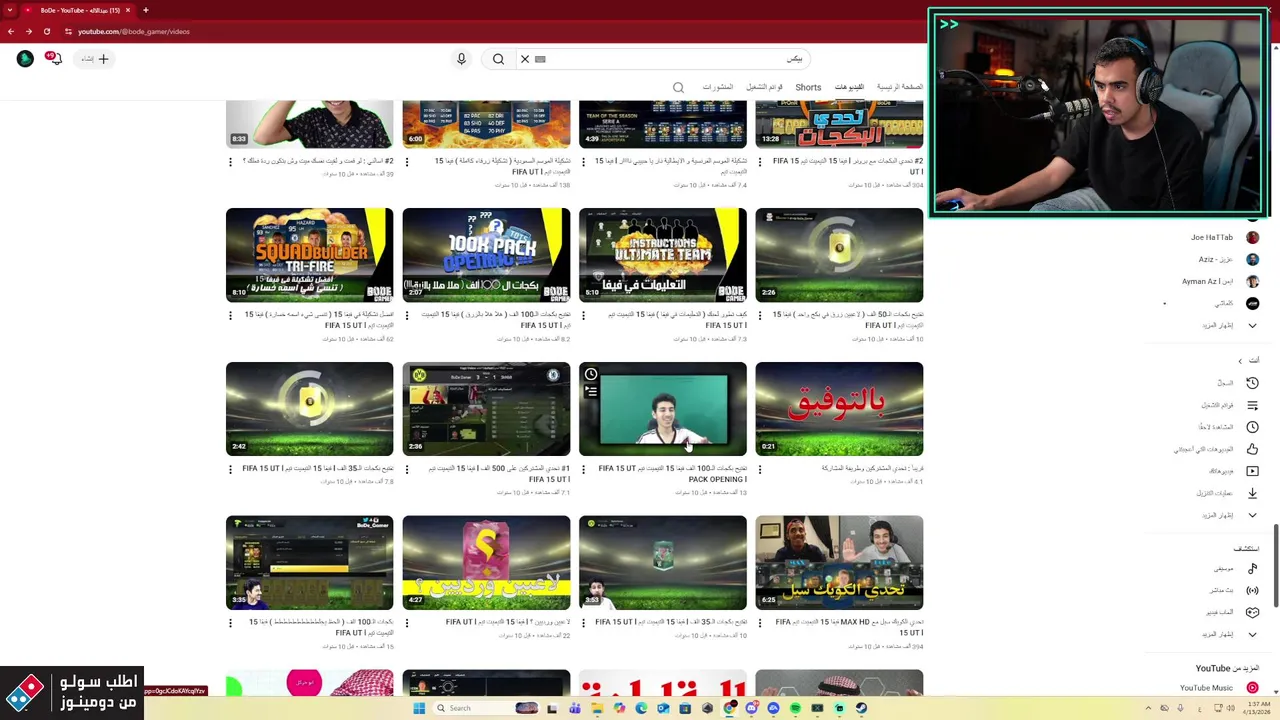Click the magnifier search button

498,59
